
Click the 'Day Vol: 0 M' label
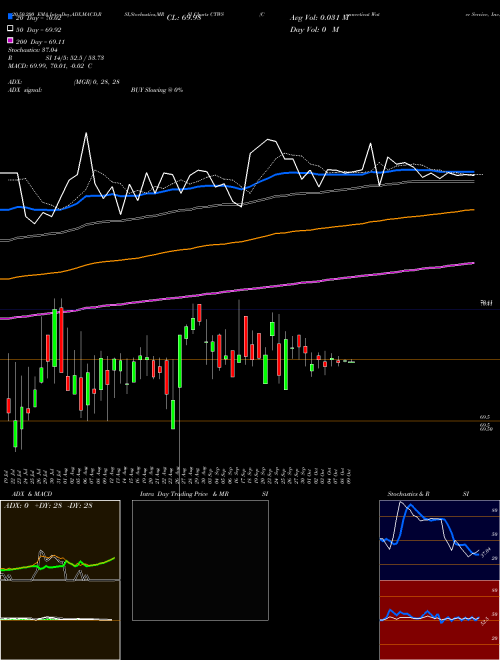pyautogui.click(x=314, y=30)
